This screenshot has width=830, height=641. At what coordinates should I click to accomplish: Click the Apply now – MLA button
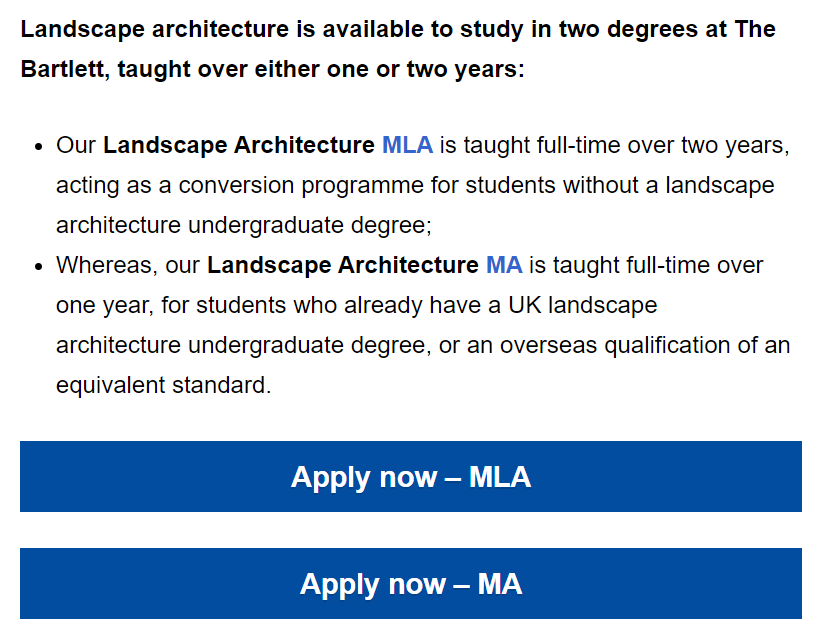[411, 476]
